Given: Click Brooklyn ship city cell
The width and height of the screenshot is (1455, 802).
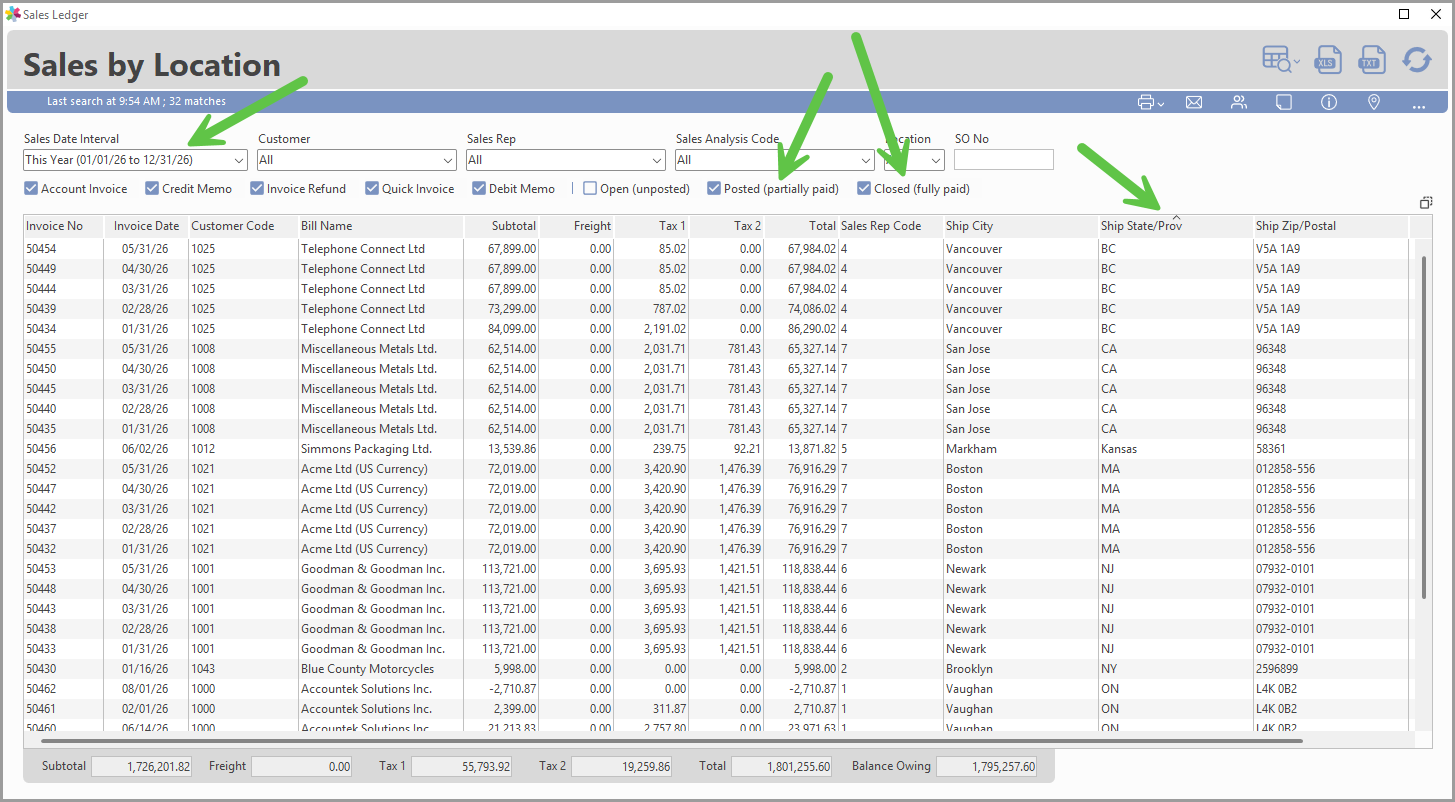Looking at the screenshot, I should pyautogui.click(x=969, y=668).
